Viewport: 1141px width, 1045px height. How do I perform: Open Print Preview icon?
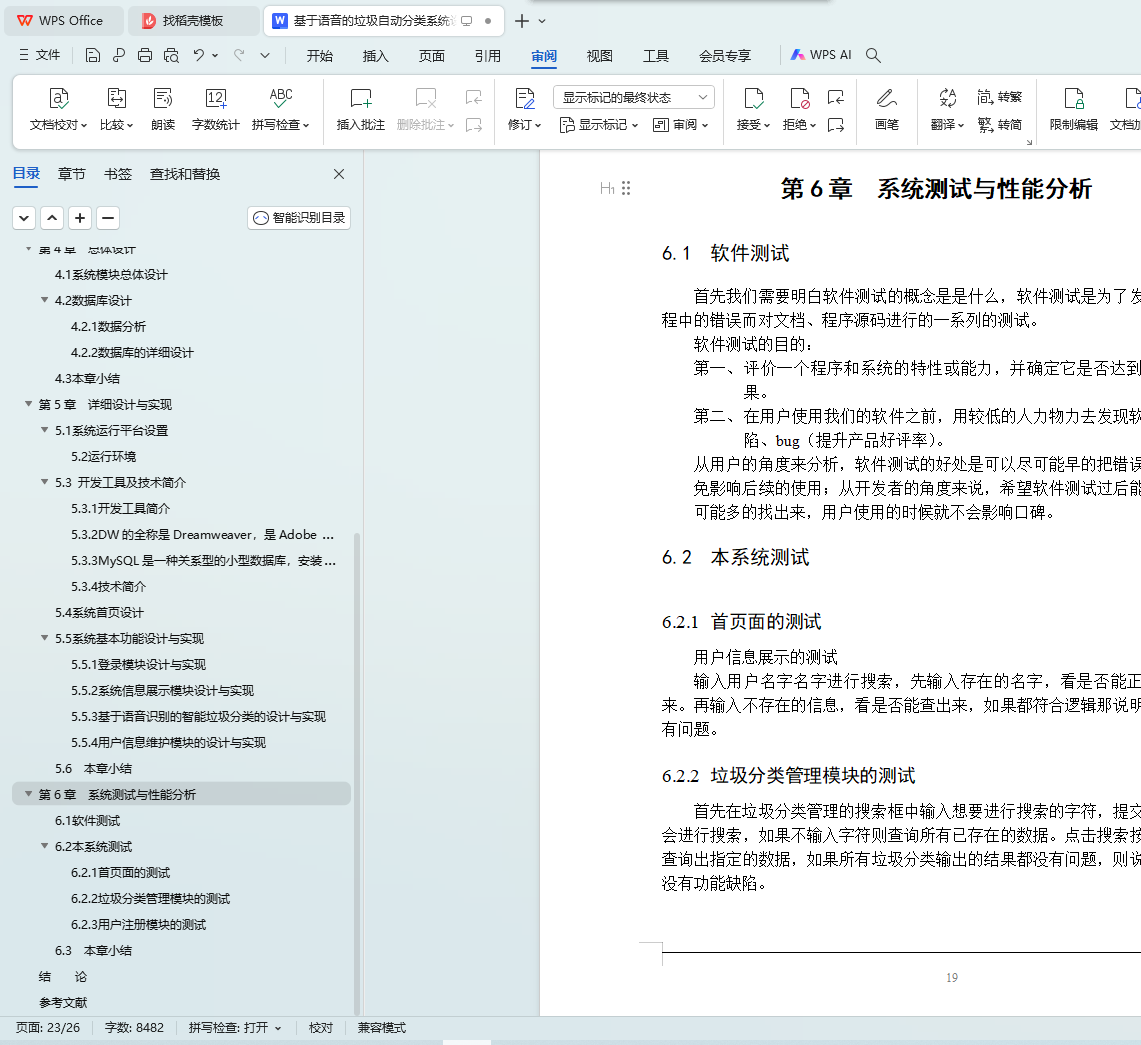(x=171, y=55)
